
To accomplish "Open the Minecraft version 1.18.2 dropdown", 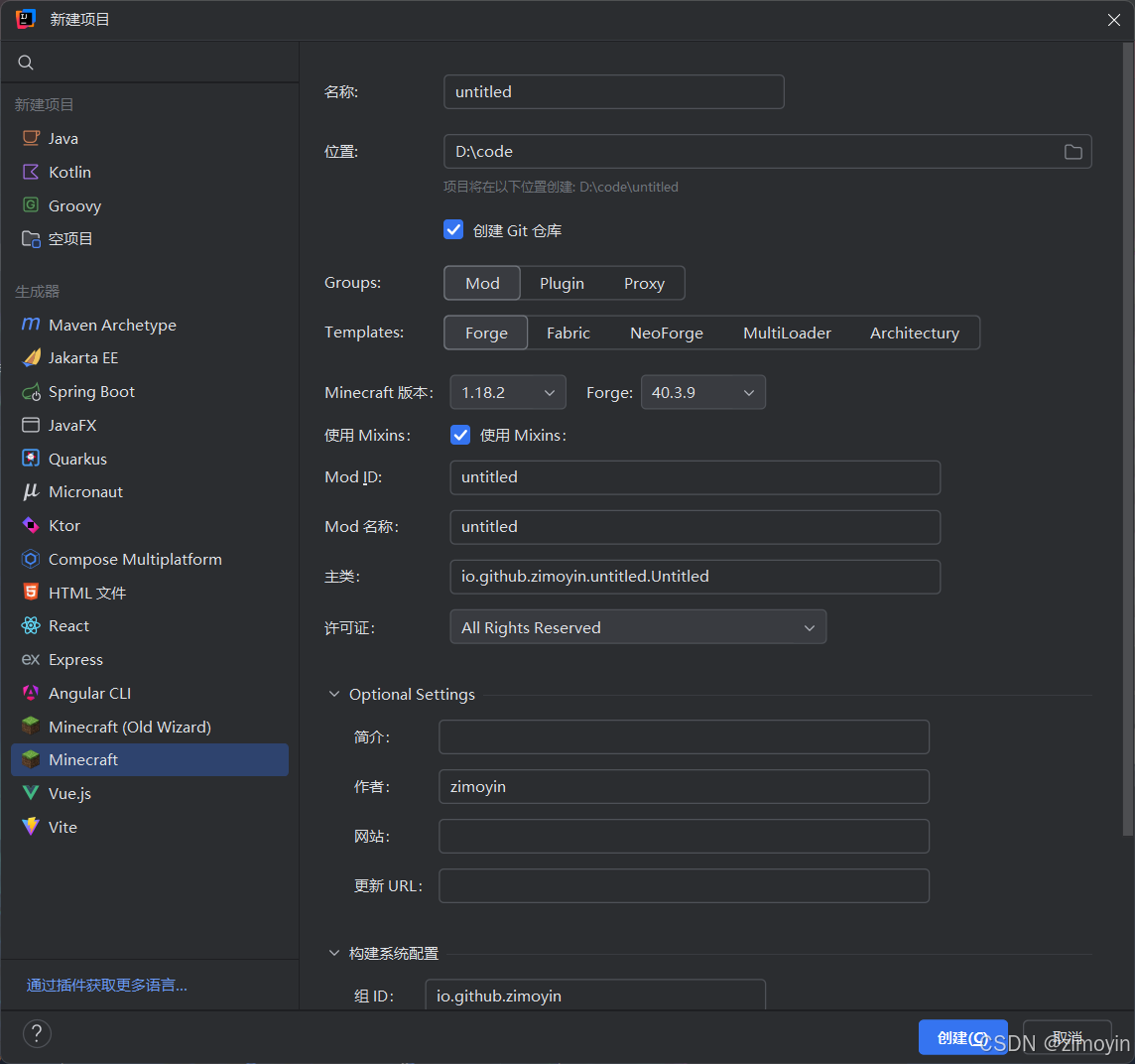I will click(507, 393).
